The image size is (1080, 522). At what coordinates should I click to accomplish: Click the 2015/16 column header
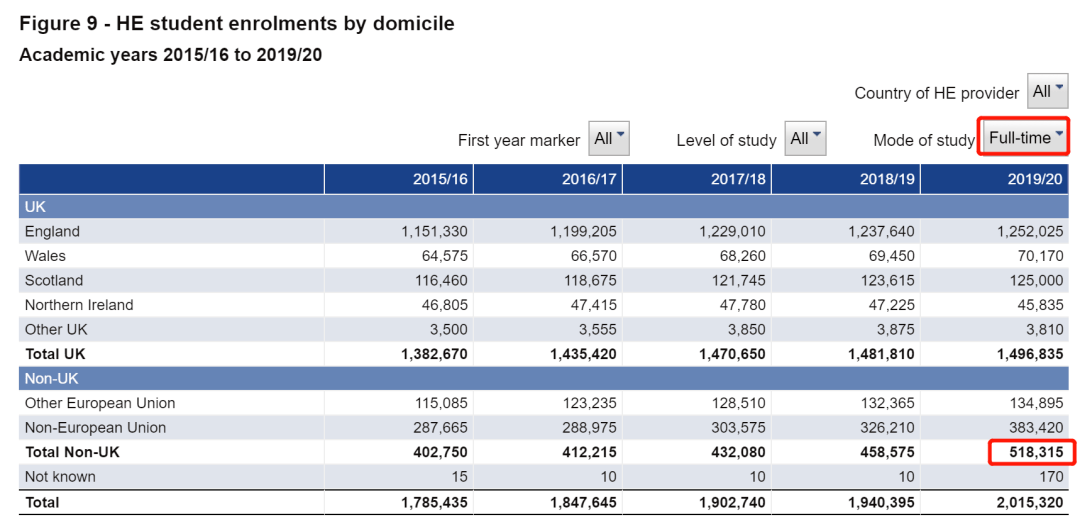(x=399, y=179)
